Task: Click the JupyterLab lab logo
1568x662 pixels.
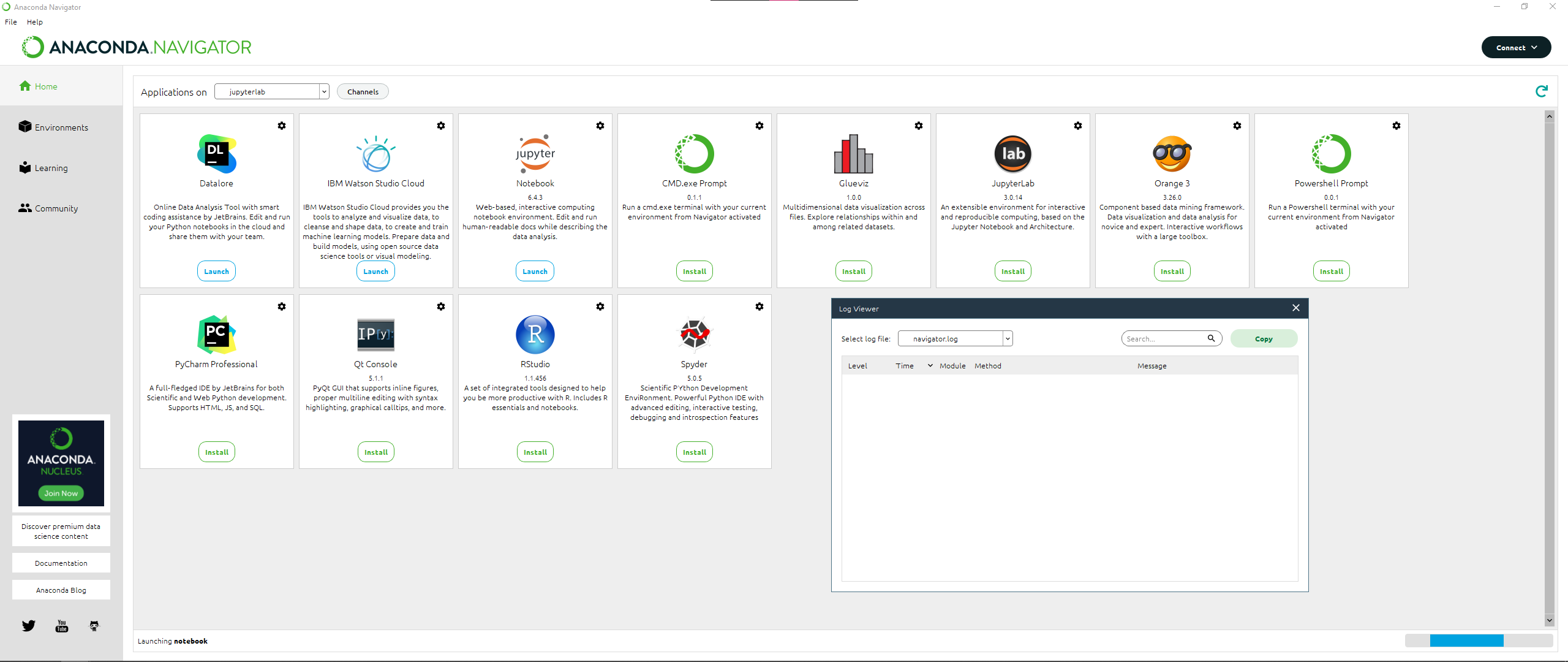Action: (1013, 154)
